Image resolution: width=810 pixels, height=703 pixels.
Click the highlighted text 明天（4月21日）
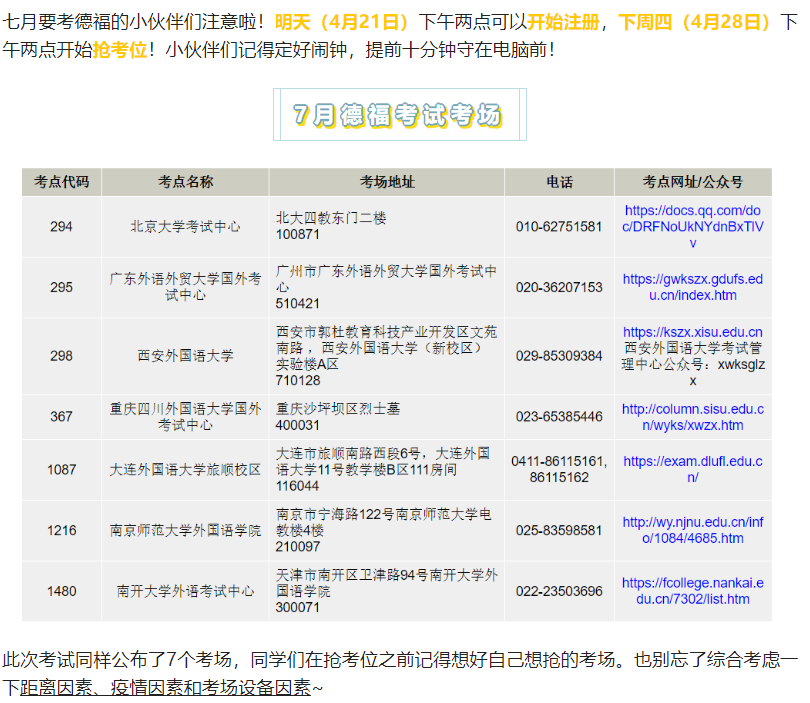342,22
